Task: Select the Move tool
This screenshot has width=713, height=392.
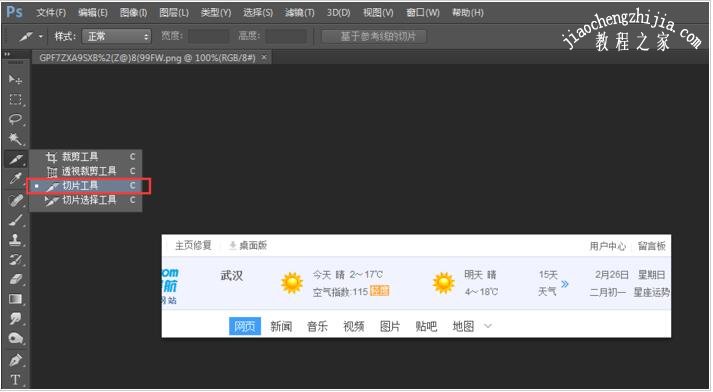Action: pos(15,80)
